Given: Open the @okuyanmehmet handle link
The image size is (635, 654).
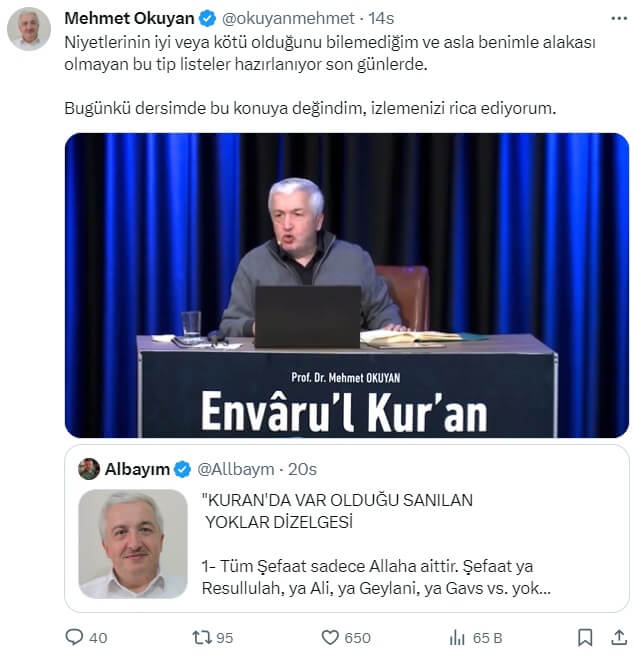Looking at the screenshot, I should point(288,18).
